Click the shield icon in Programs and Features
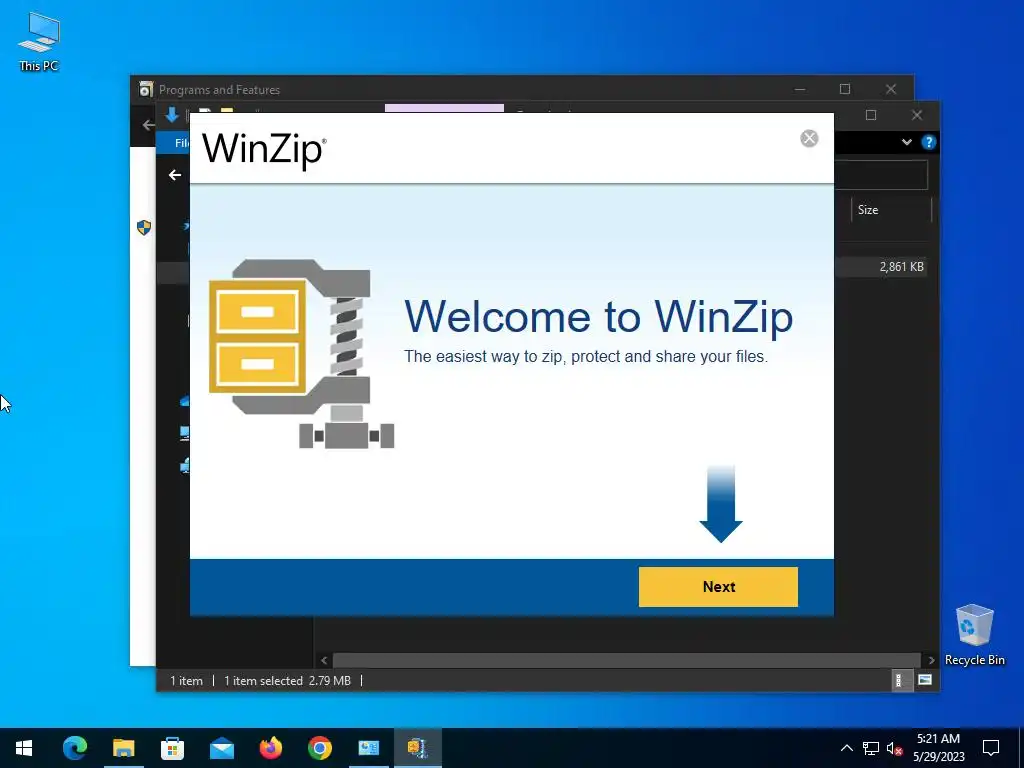Screen dimensions: 1024x768 144,227
